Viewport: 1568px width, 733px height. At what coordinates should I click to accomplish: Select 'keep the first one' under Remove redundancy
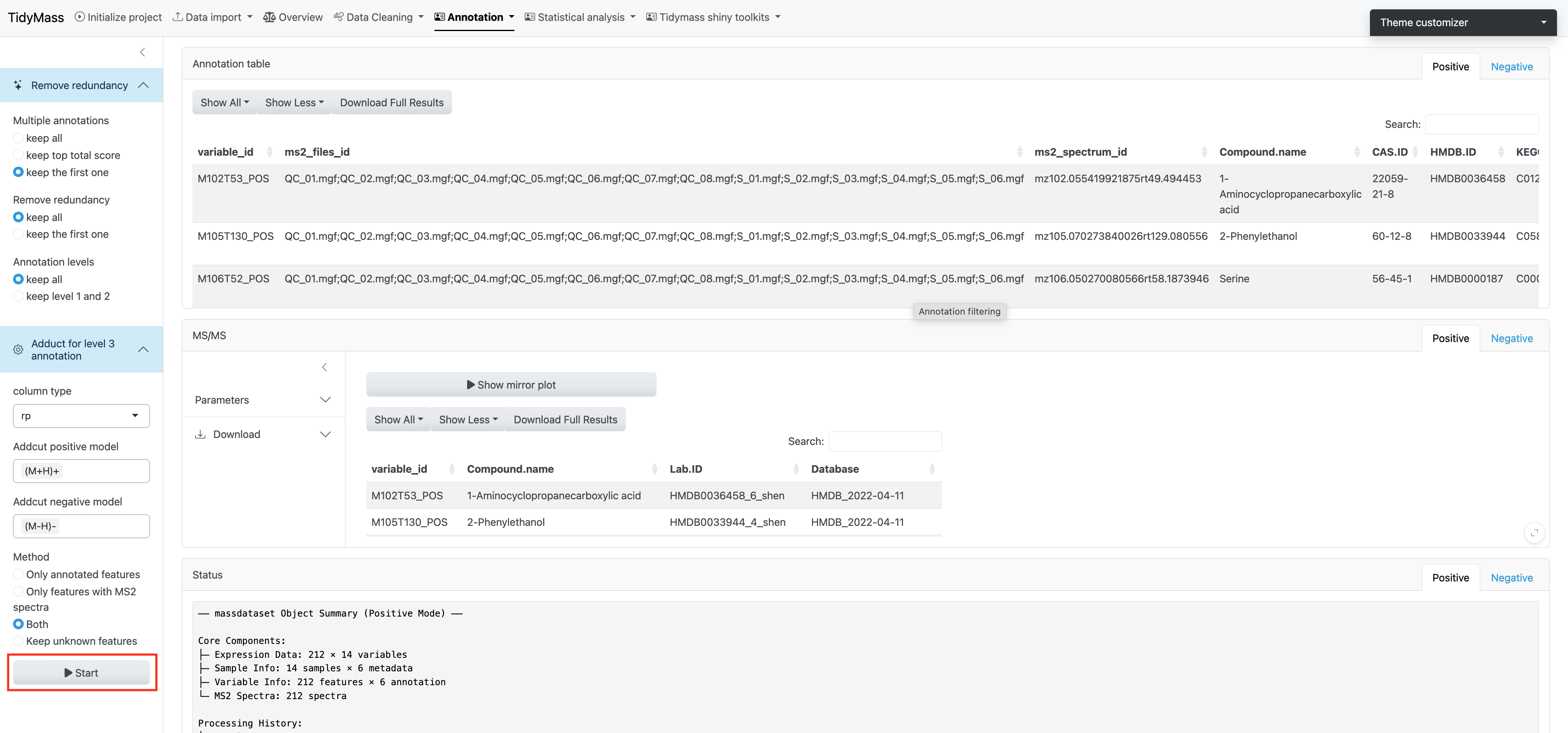coord(18,235)
